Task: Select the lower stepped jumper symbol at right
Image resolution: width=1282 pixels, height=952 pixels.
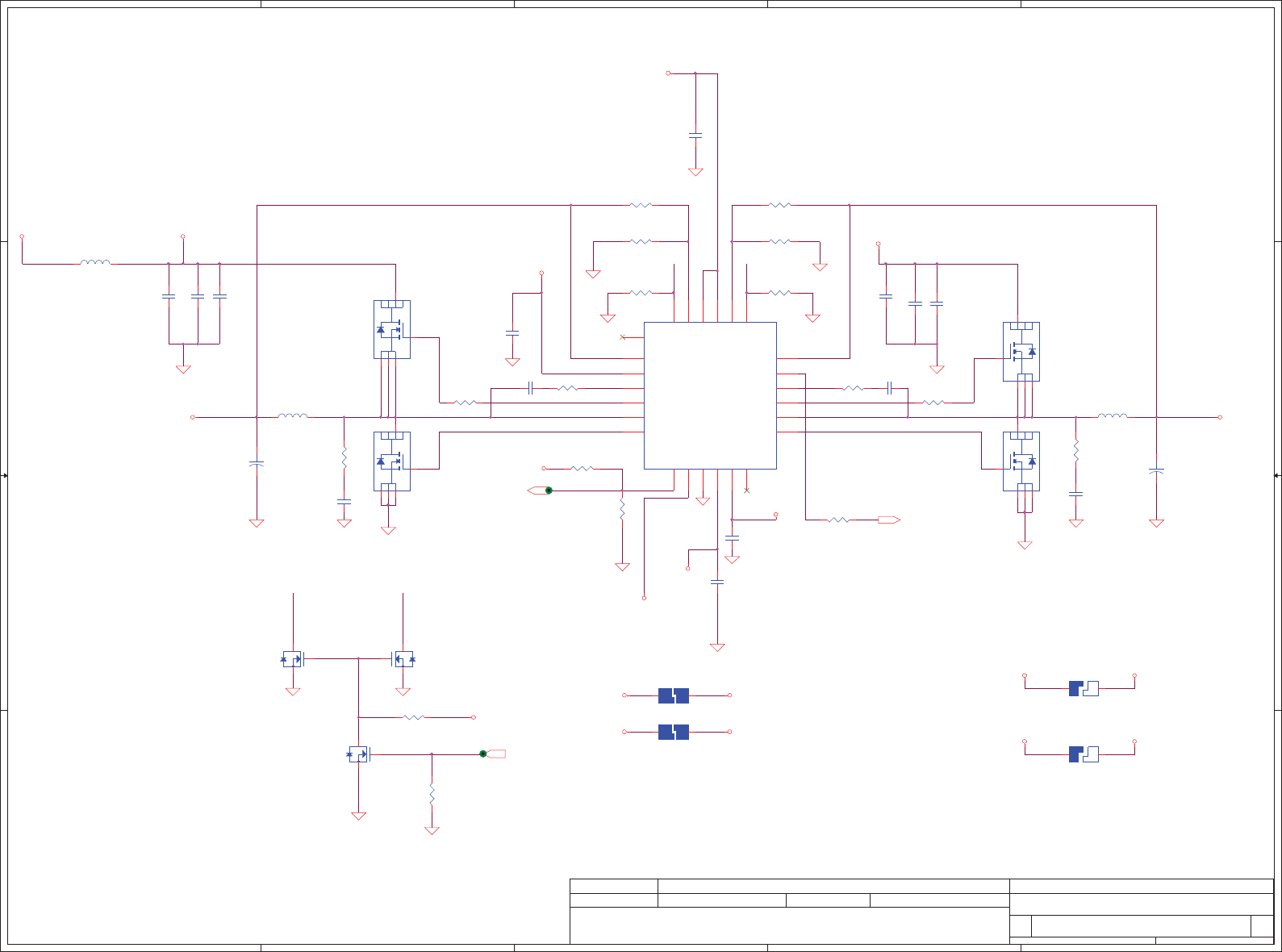Action: (1084, 754)
